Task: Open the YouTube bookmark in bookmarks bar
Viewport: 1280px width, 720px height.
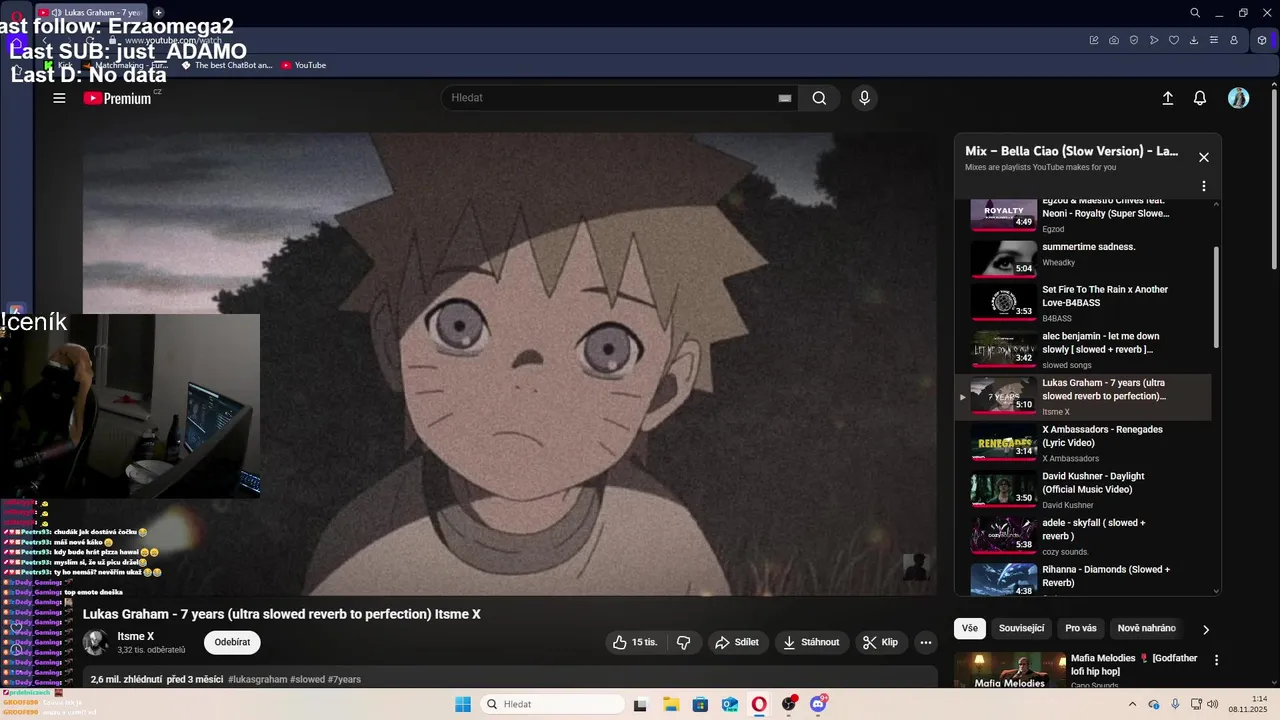Action: click(304, 65)
